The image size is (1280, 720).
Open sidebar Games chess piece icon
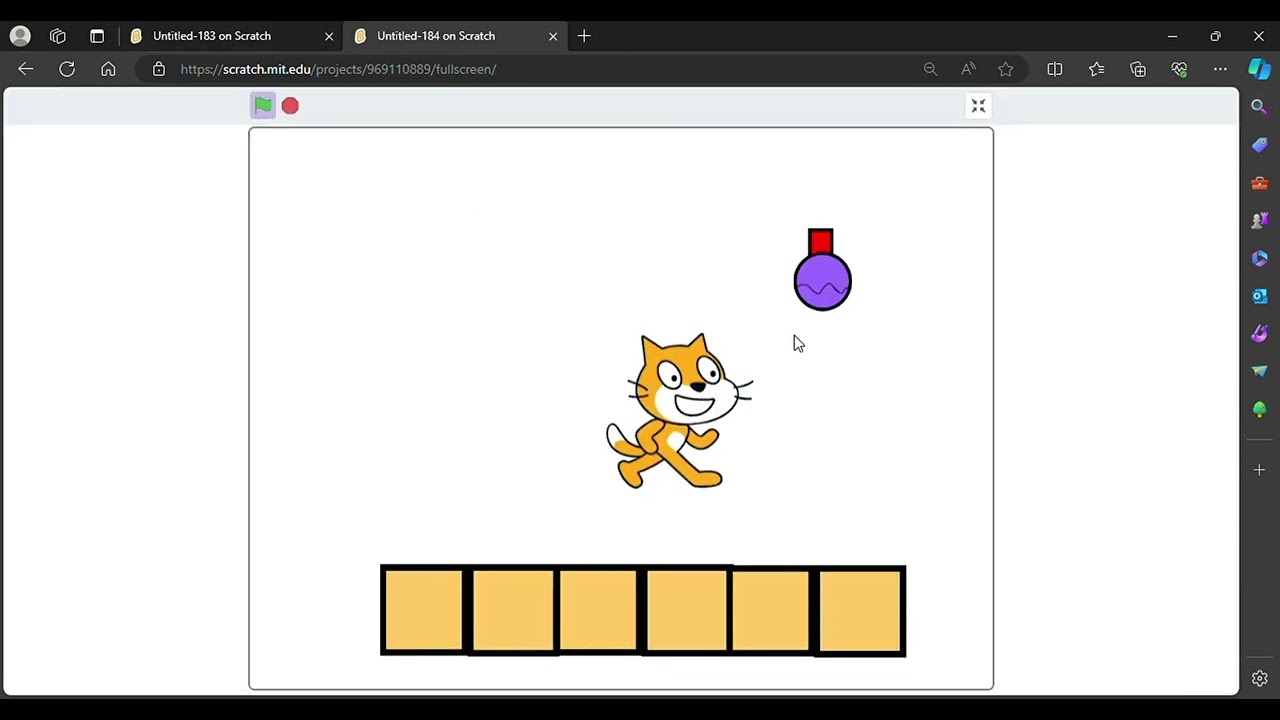tap(1259, 220)
